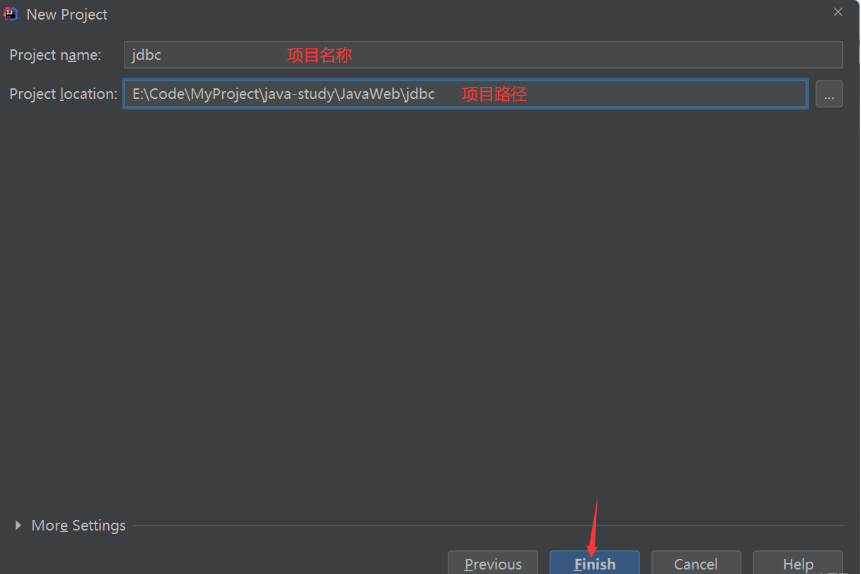
Task: Focus the Project location path field
Action: (x=650, y=94)
